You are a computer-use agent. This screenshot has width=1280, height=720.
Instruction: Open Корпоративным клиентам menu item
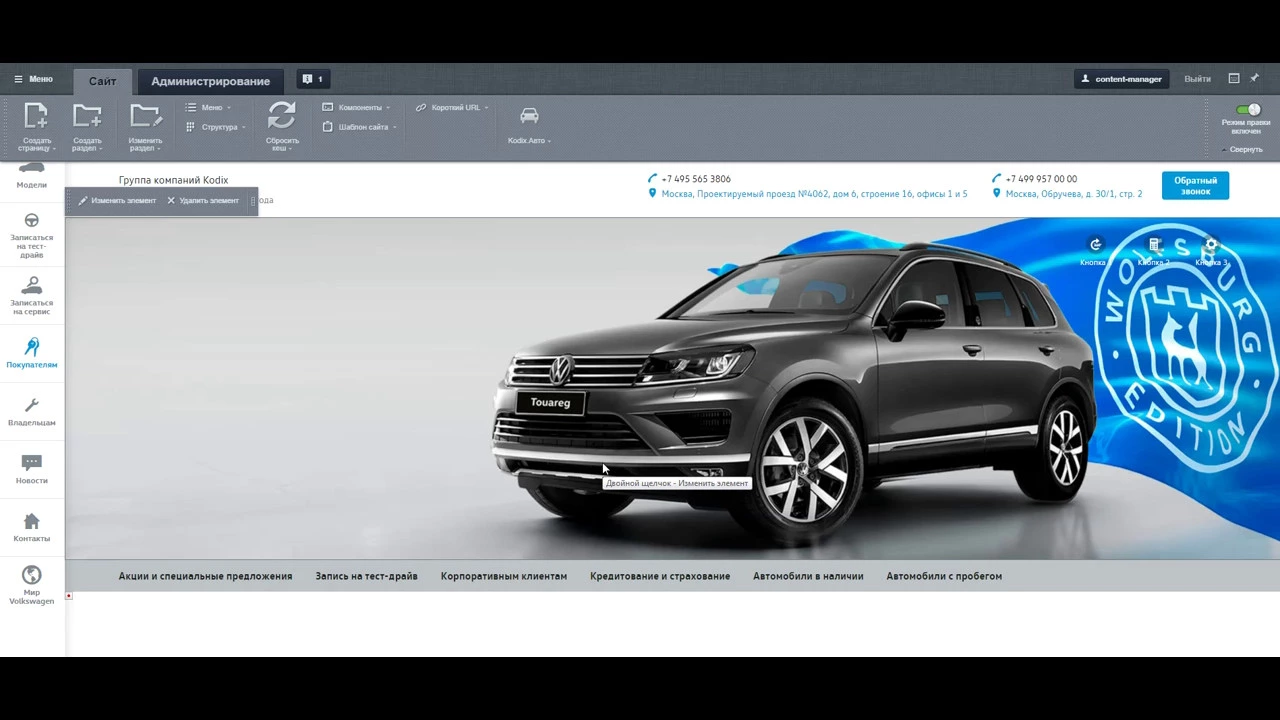(x=503, y=576)
